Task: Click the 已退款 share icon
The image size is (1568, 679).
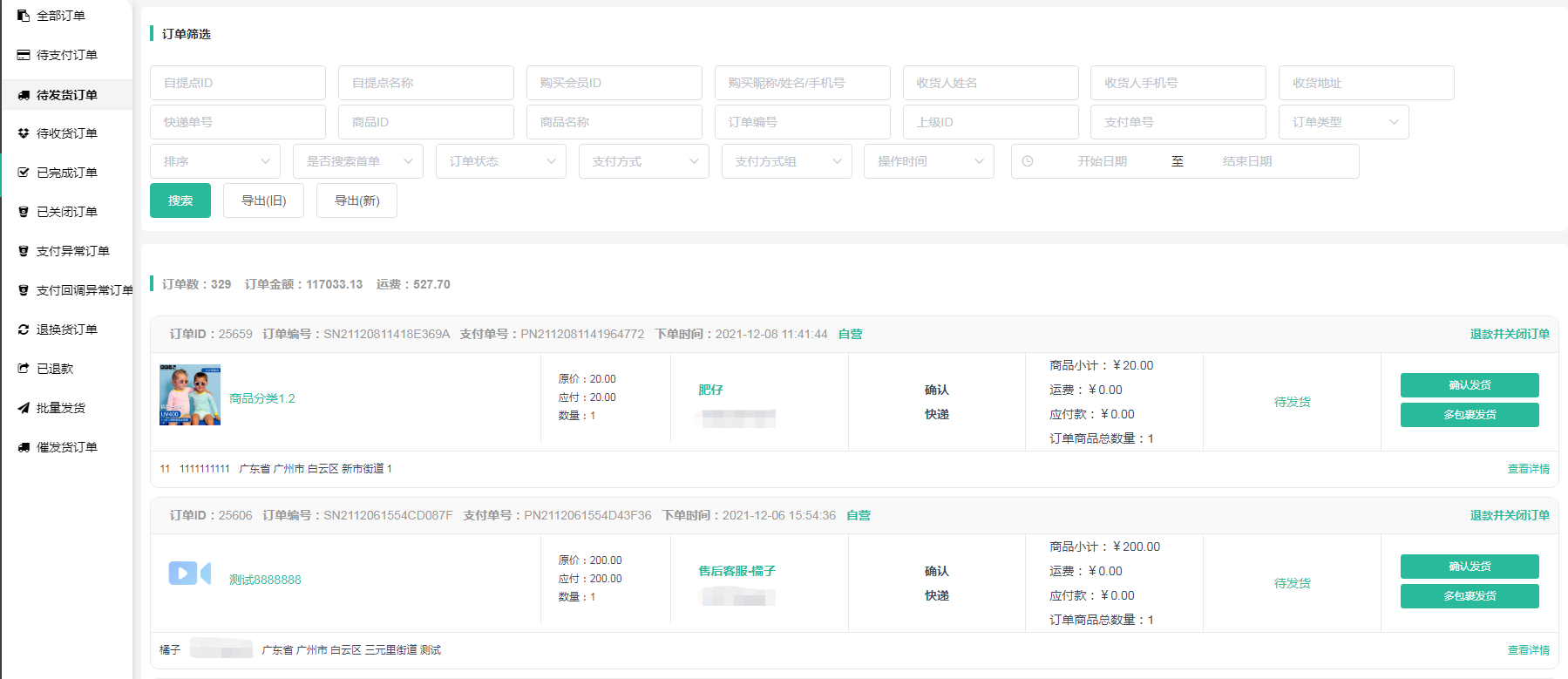Action: (x=24, y=369)
